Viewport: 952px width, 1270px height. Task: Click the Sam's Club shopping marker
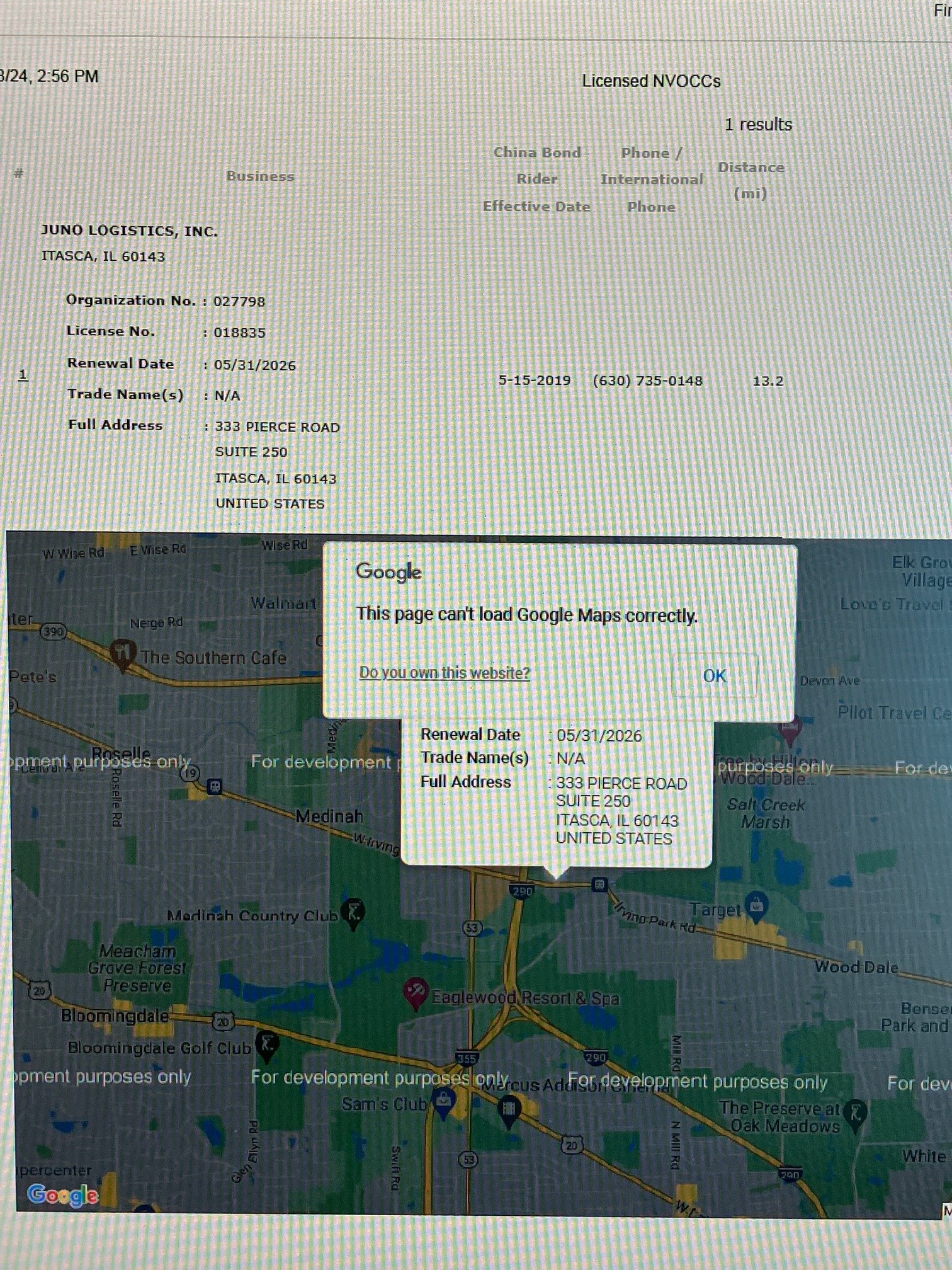click(x=444, y=1103)
